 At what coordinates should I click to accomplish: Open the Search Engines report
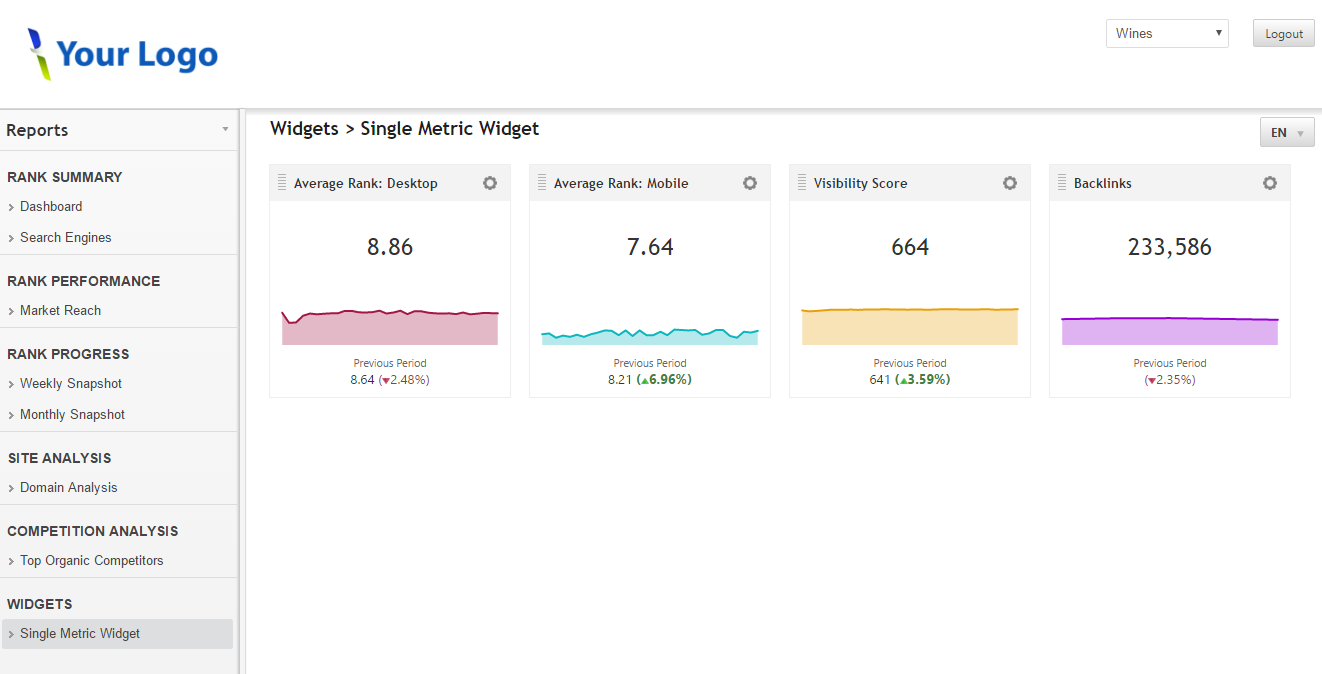(x=66, y=237)
